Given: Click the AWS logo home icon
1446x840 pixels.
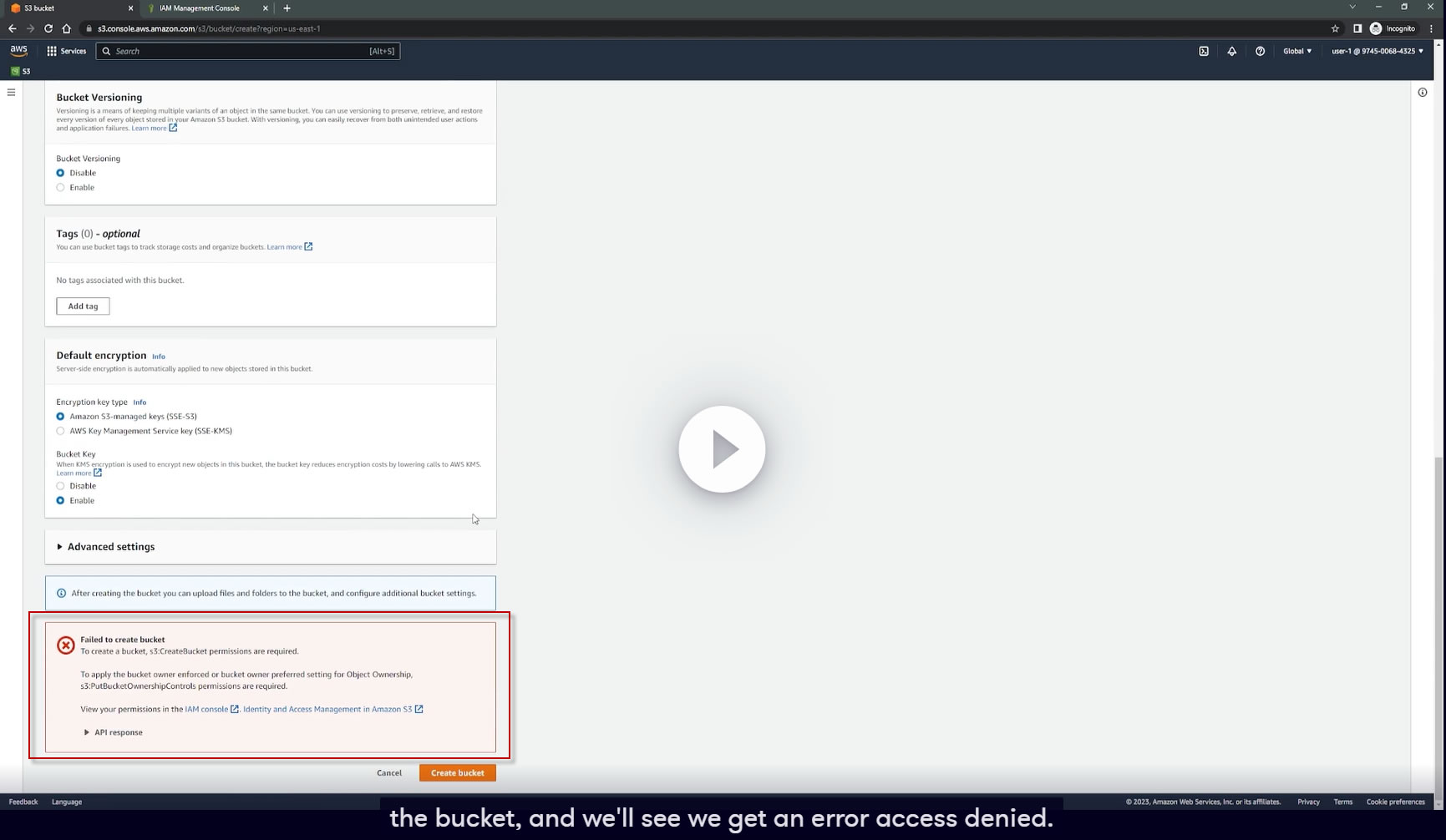Looking at the screenshot, I should click(x=18, y=51).
